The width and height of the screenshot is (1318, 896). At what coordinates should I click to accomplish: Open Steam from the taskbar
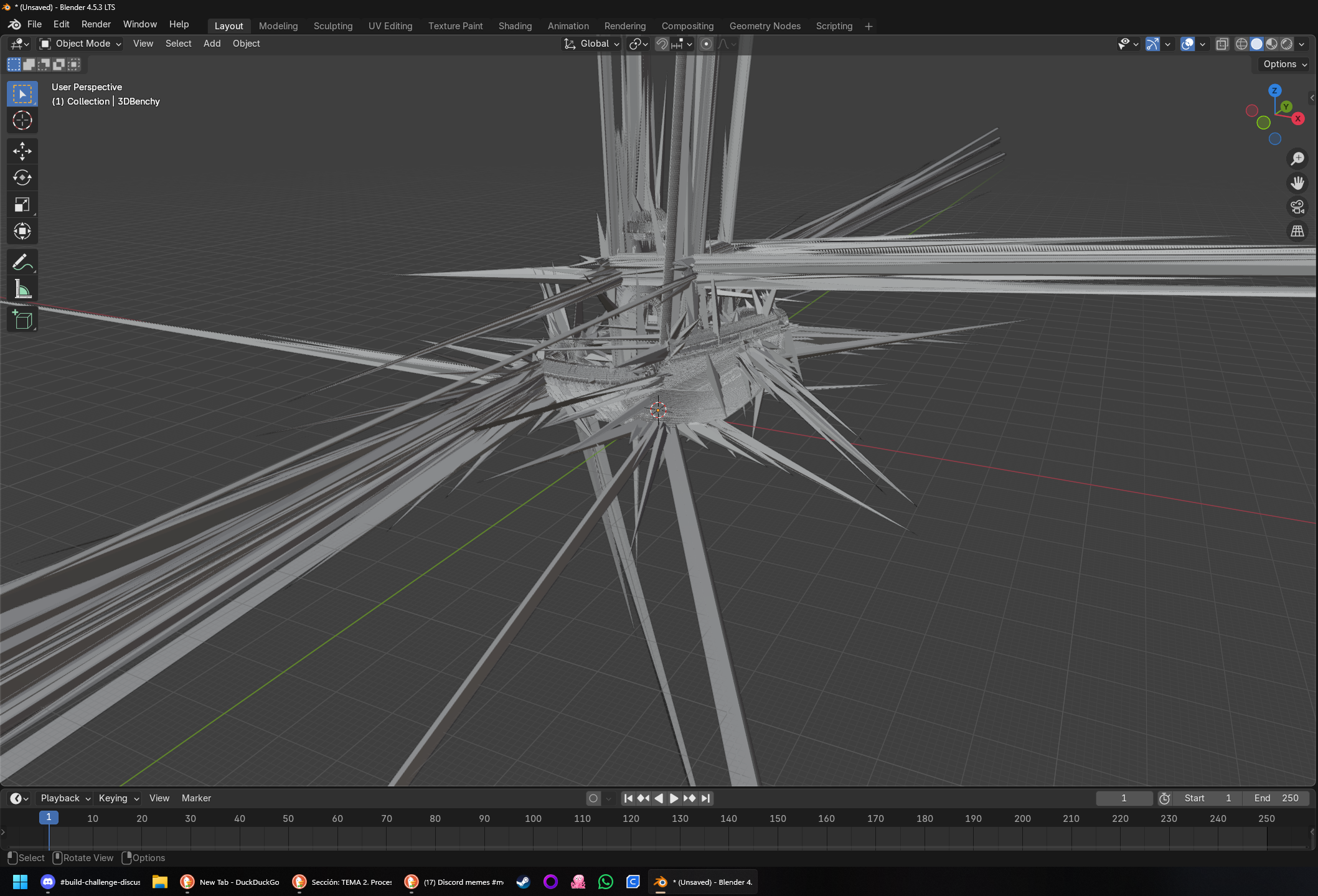(x=523, y=882)
